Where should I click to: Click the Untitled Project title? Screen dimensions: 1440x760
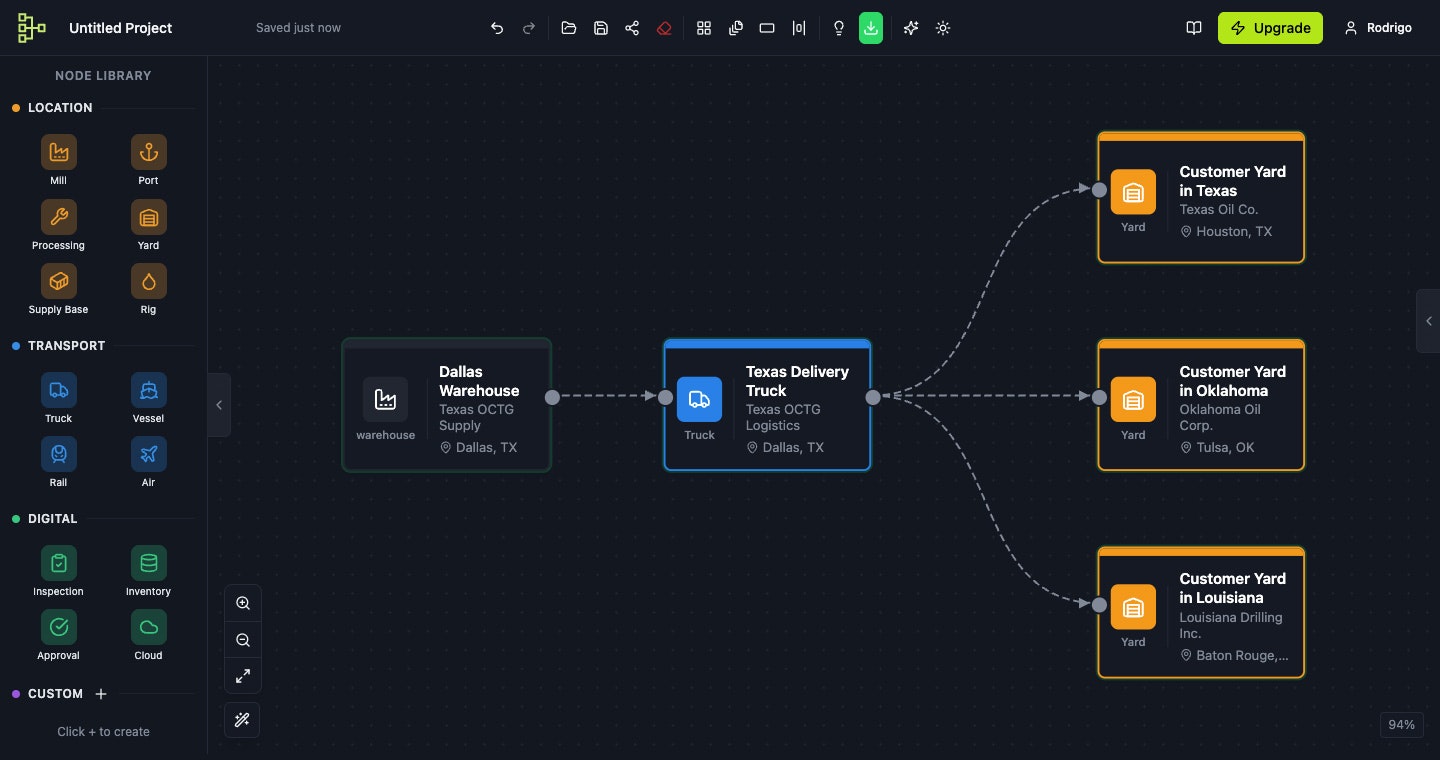pos(120,28)
